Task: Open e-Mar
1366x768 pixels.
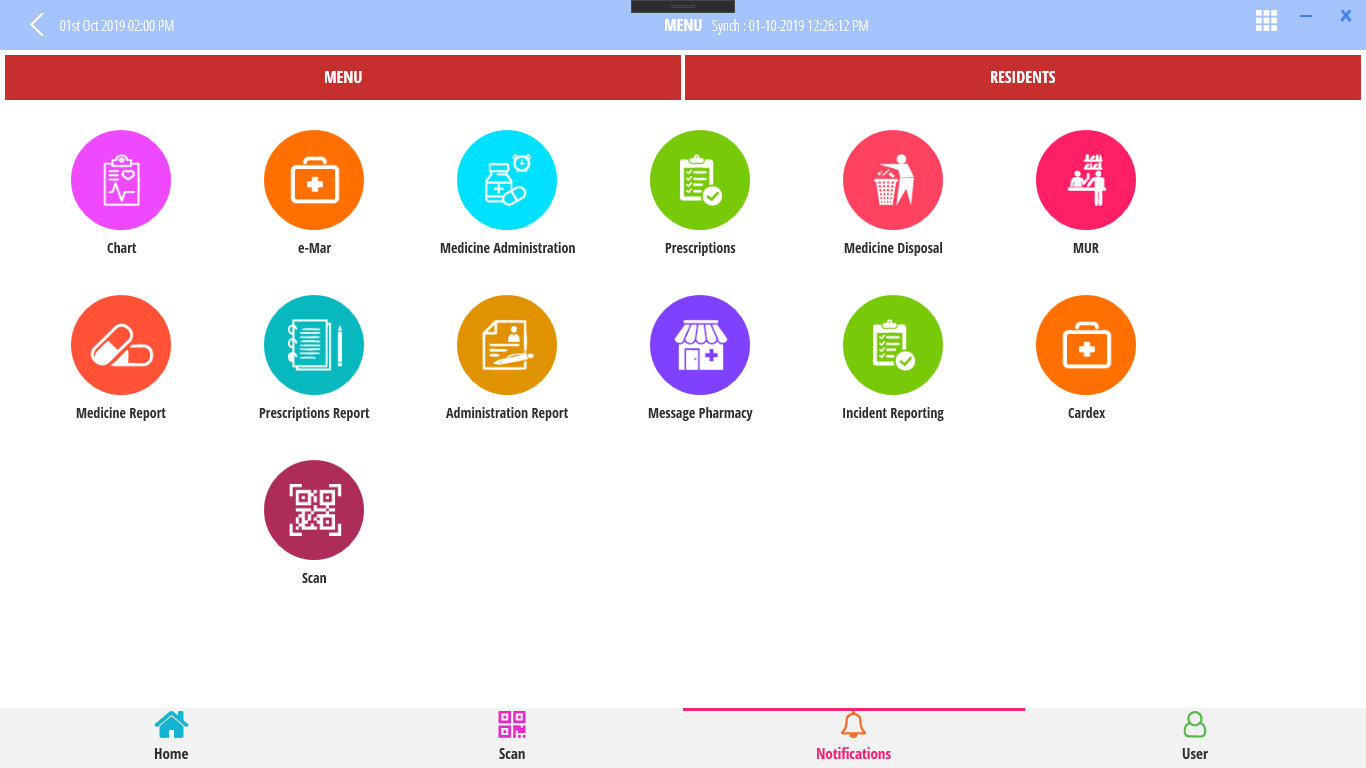Action: click(314, 180)
